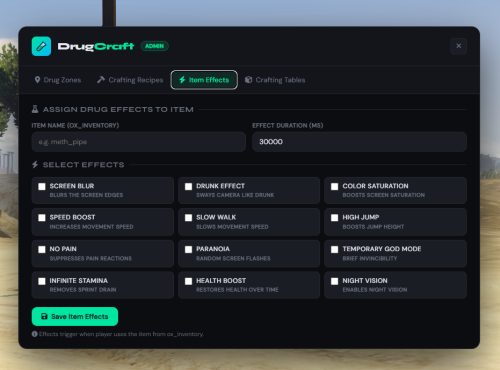Select the Speed Boost checkbox
The image size is (500, 370).
[42, 218]
